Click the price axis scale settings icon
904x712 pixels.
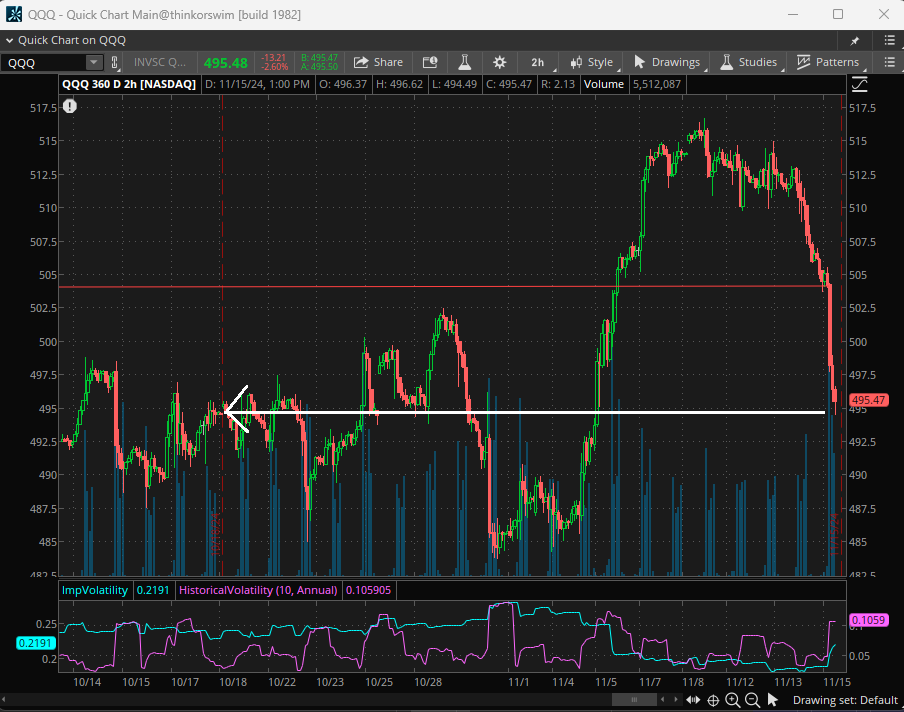tap(860, 84)
